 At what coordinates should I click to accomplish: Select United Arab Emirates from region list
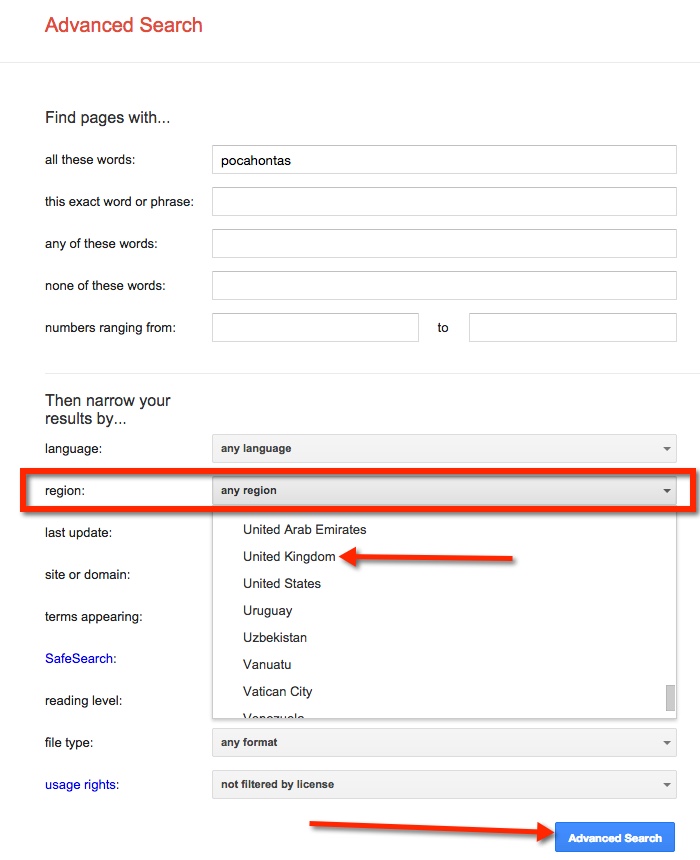point(305,530)
